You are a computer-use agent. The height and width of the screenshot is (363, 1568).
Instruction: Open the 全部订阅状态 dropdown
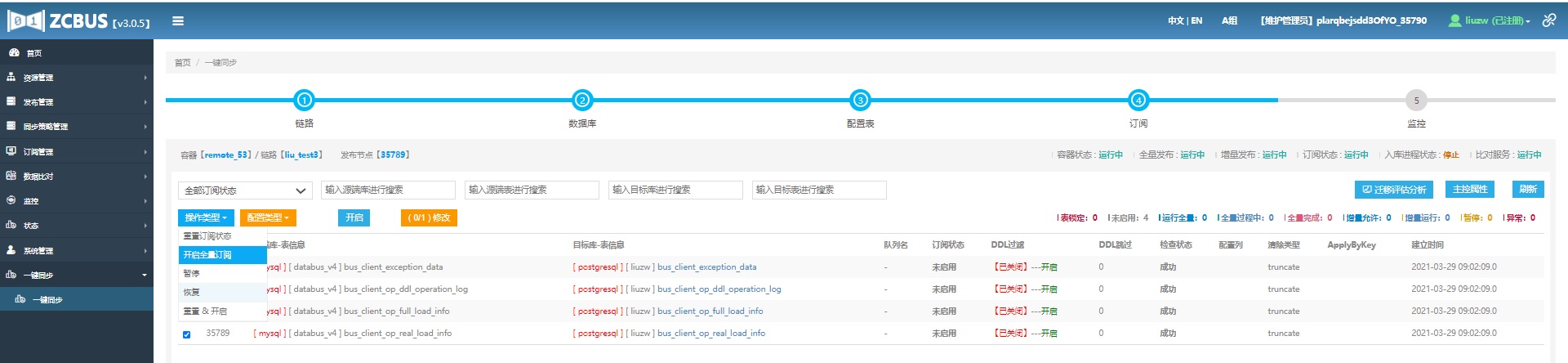244,190
